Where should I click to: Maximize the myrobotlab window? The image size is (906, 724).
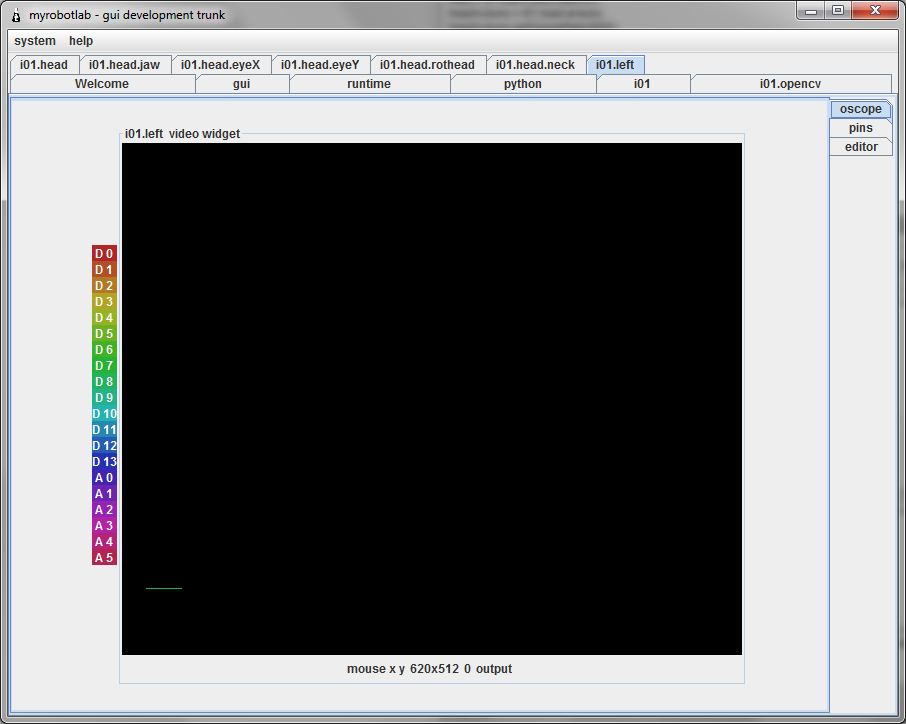(837, 10)
